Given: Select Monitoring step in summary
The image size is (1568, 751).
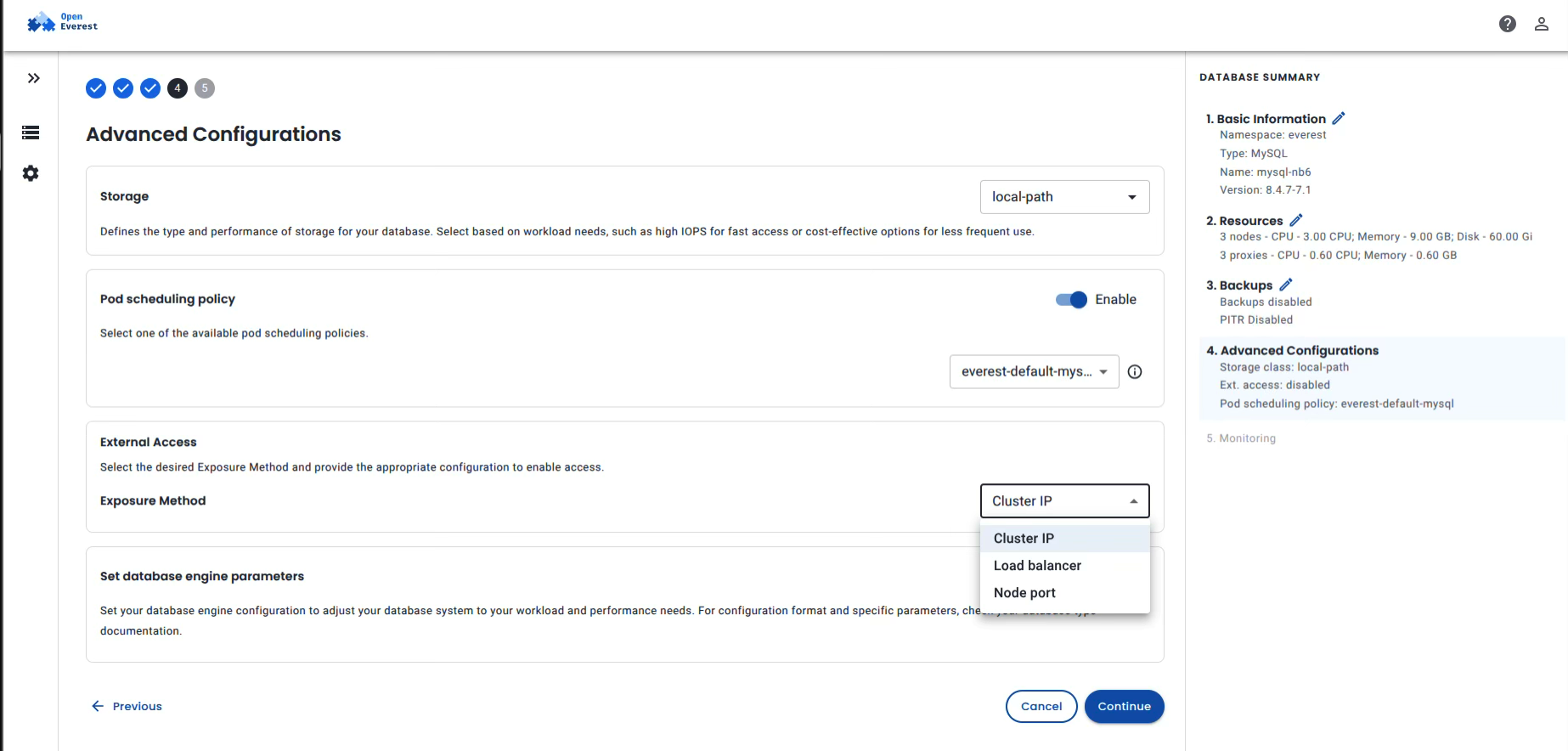Looking at the screenshot, I should point(1241,438).
